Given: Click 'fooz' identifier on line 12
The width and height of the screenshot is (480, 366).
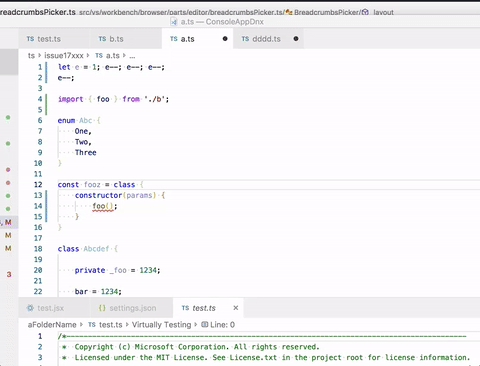Looking at the screenshot, I should pyautogui.click(x=92, y=185).
